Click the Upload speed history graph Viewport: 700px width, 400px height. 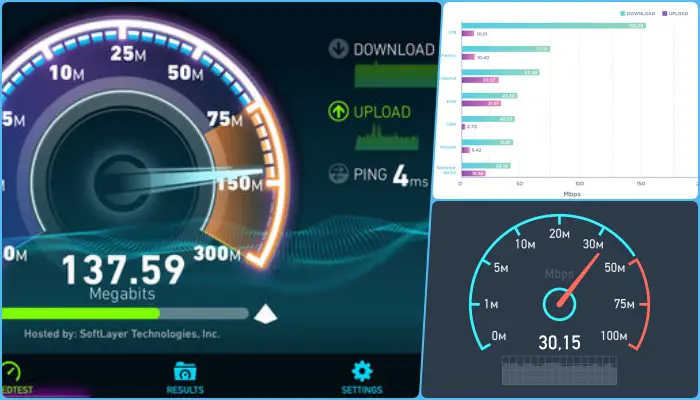point(387,137)
